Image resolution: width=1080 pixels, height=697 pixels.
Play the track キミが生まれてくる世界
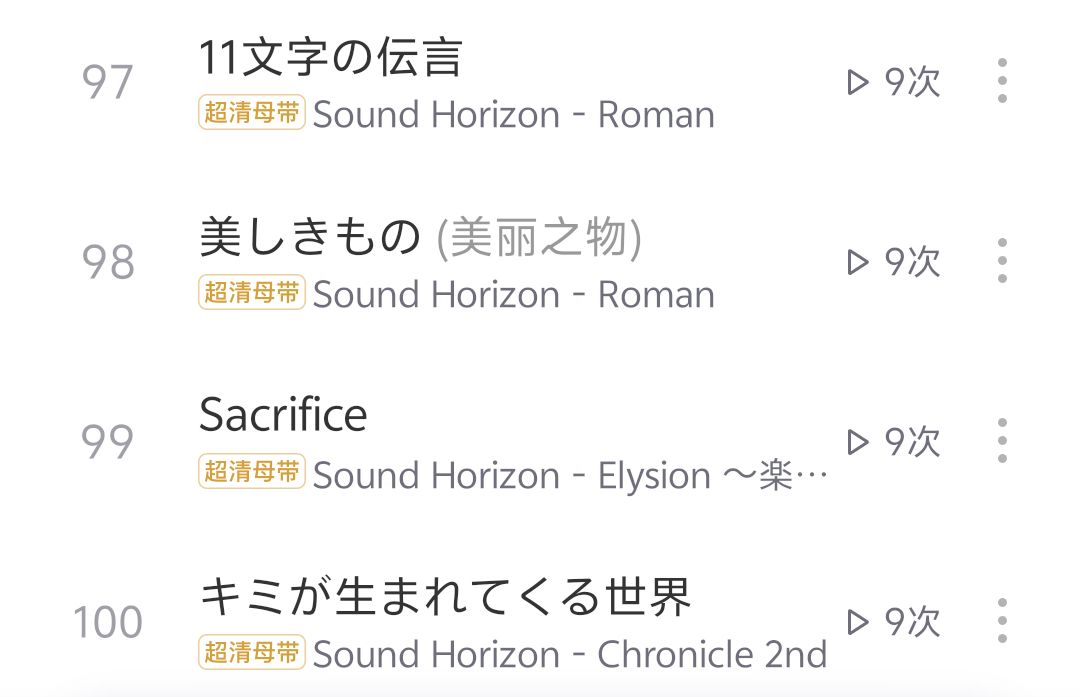pos(445,598)
